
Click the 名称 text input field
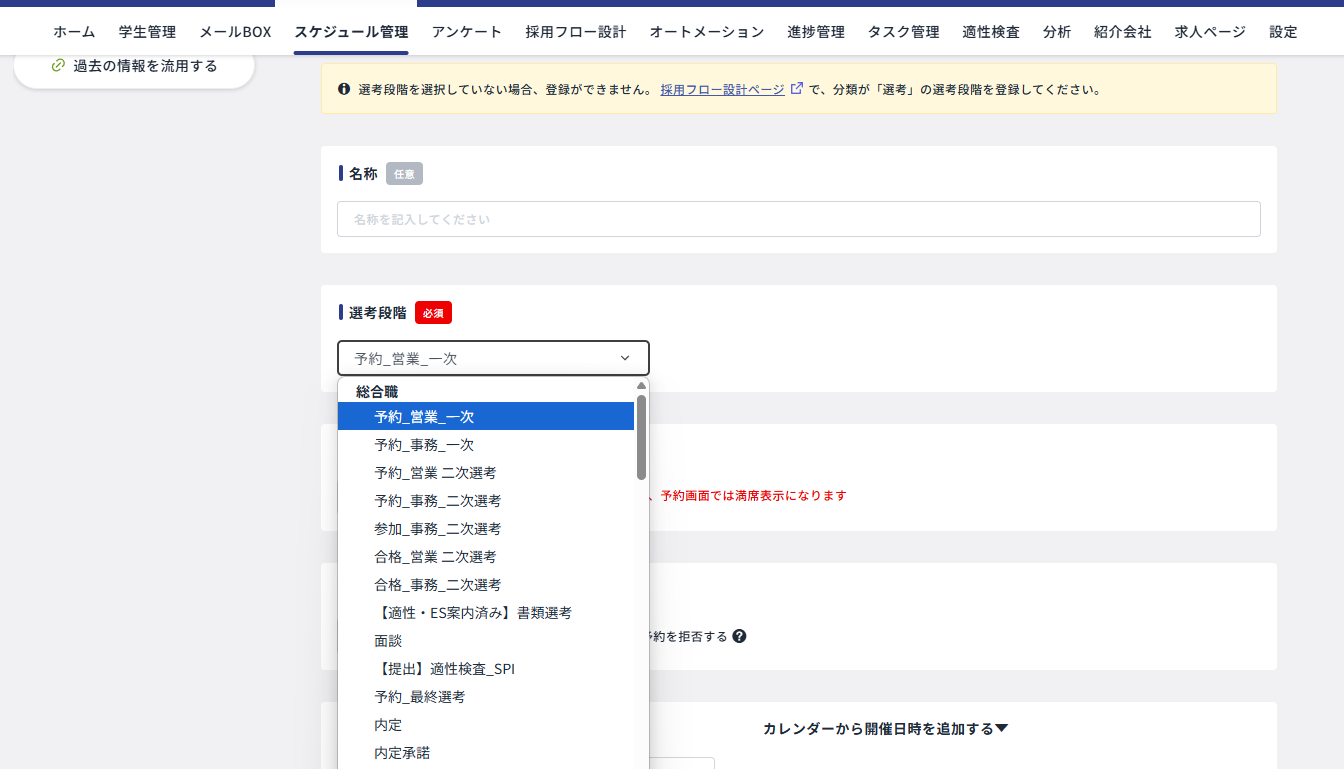[x=798, y=218]
